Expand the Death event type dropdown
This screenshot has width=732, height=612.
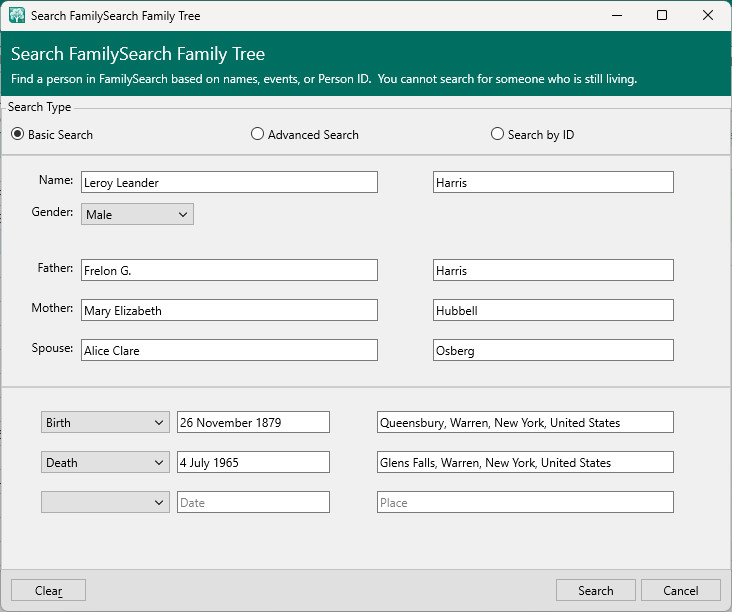pyautogui.click(x=105, y=463)
